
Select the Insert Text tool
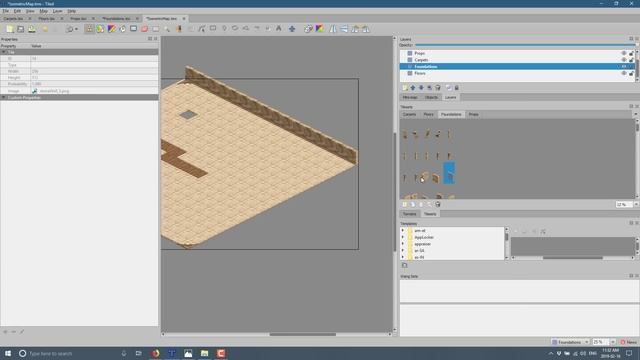[x=279, y=29]
